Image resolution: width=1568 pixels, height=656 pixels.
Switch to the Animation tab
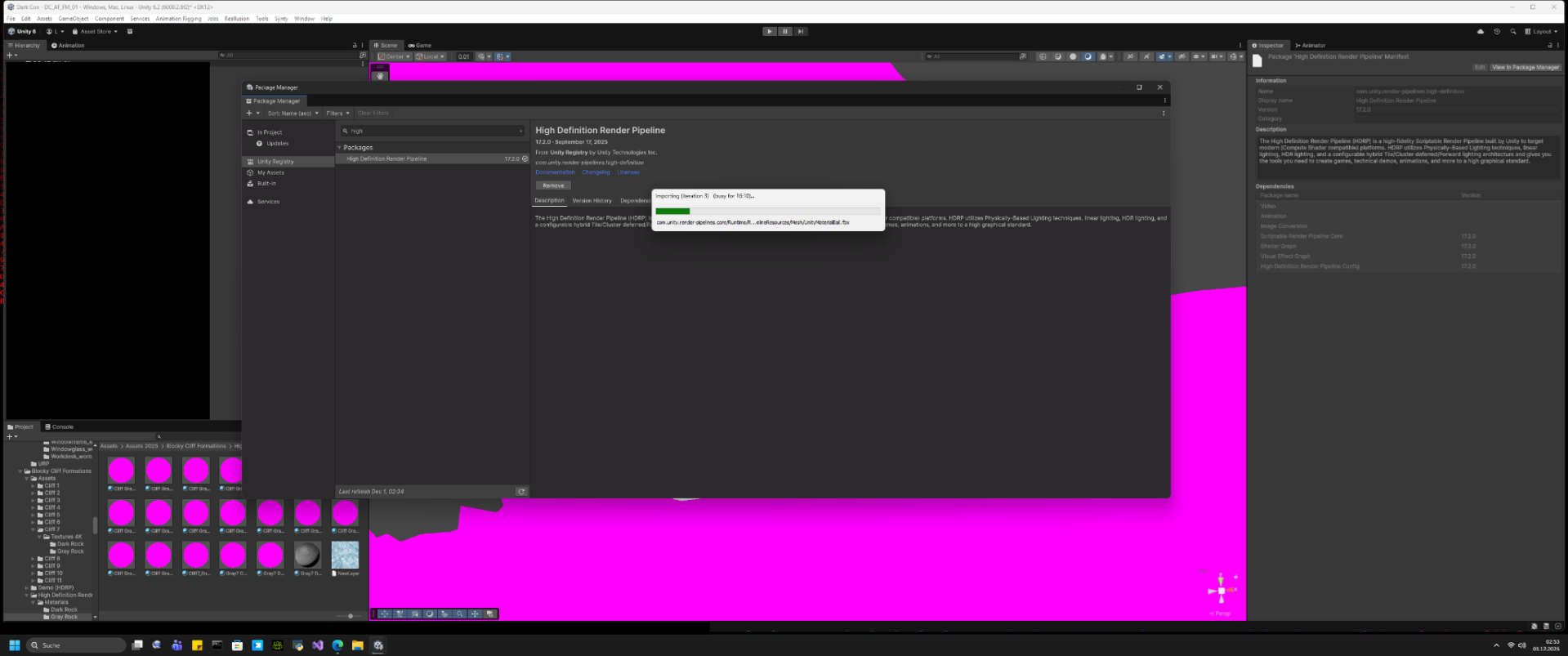pyautogui.click(x=68, y=45)
